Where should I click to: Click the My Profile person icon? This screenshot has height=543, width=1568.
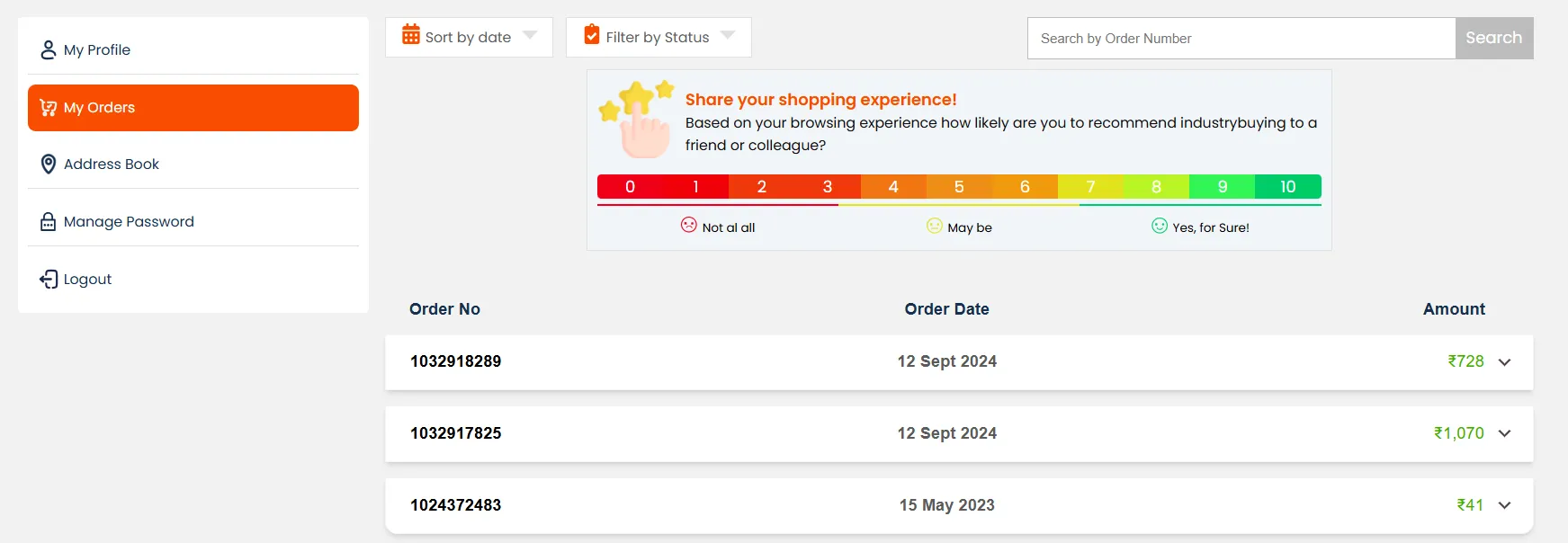tap(49, 49)
